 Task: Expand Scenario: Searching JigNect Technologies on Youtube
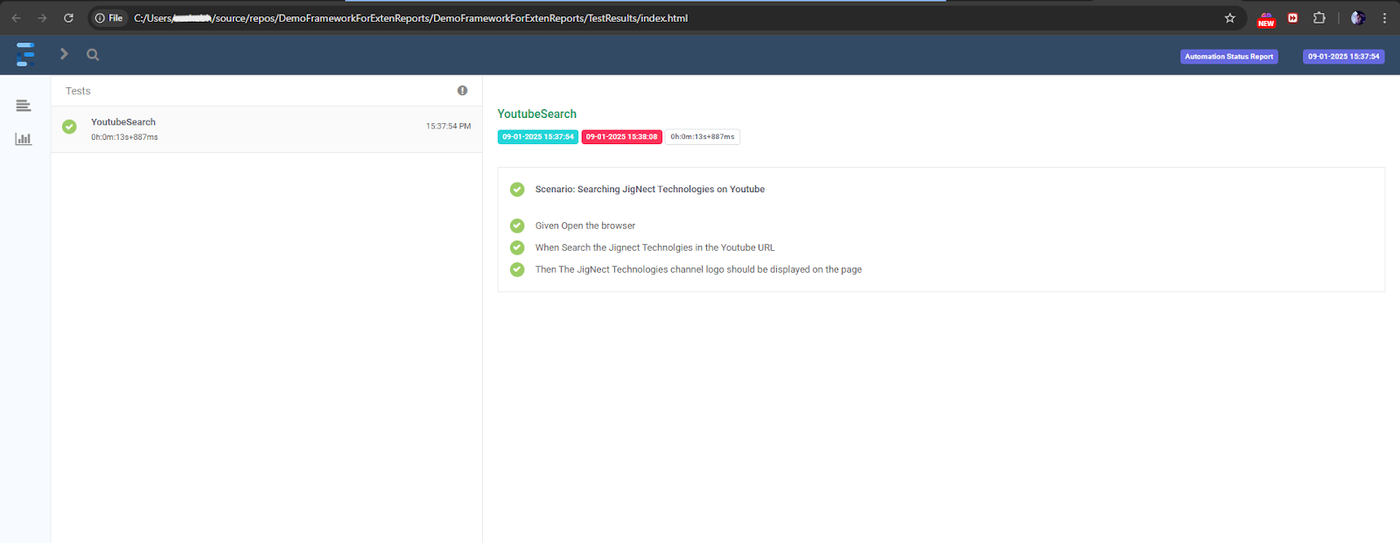point(650,189)
